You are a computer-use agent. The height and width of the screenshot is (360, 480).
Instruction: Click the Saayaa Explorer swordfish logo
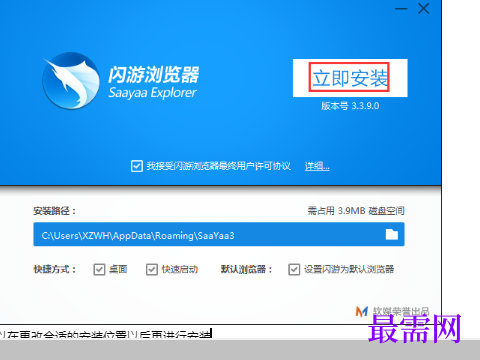(71, 81)
